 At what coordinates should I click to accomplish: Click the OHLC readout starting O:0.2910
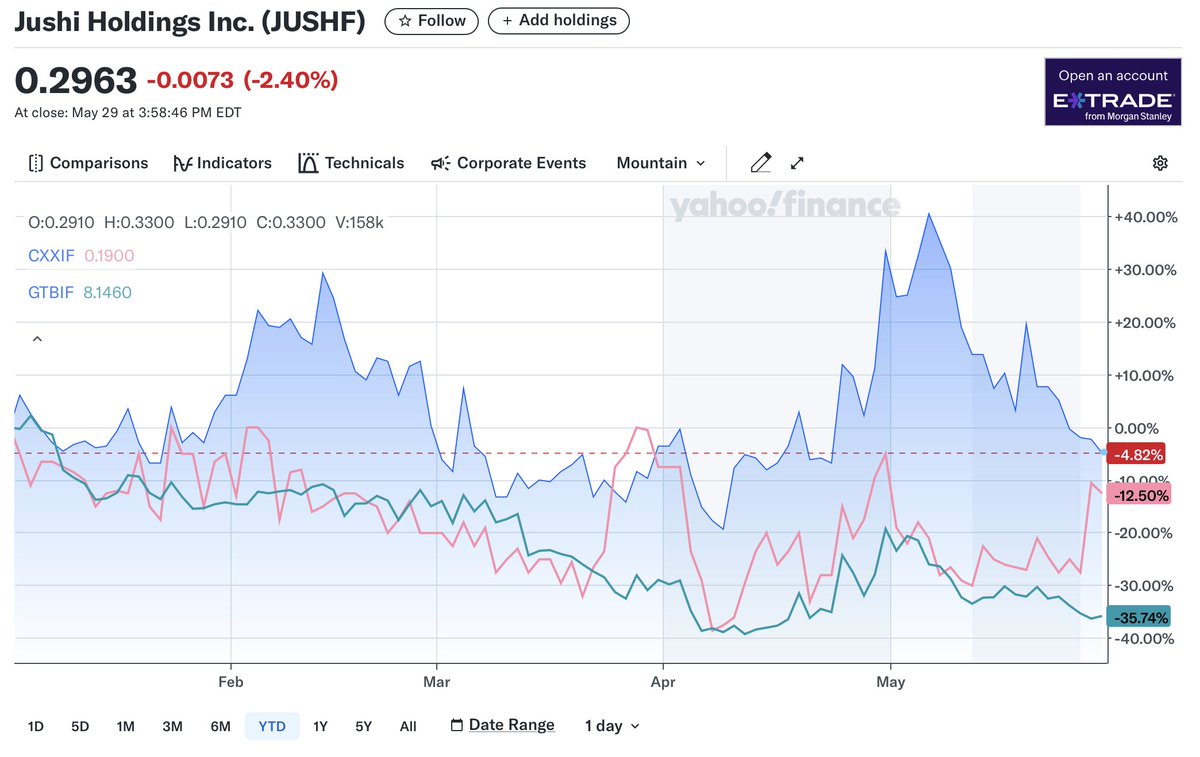point(205,222)
